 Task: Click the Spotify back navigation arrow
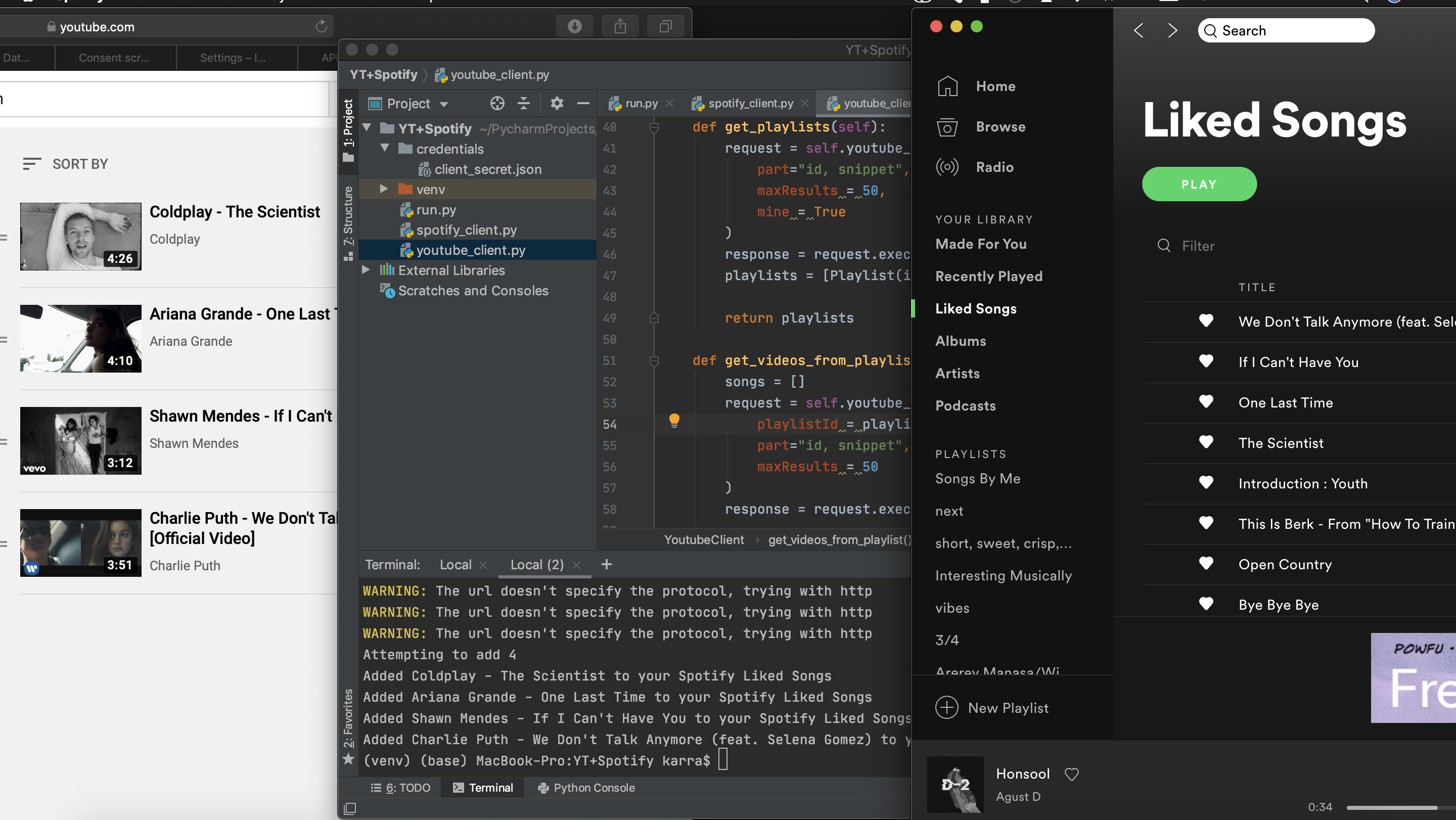pos(1139,30)
